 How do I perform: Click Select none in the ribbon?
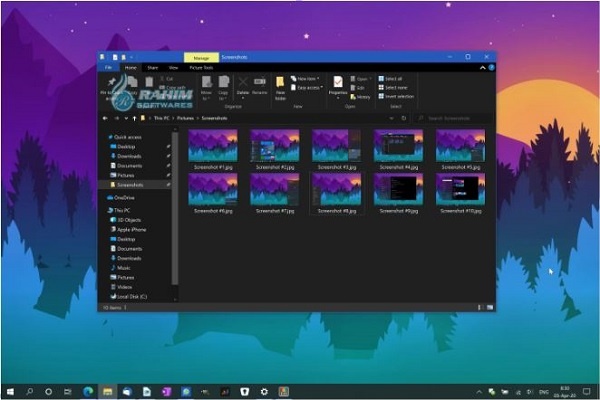click(x=393, y=88)
